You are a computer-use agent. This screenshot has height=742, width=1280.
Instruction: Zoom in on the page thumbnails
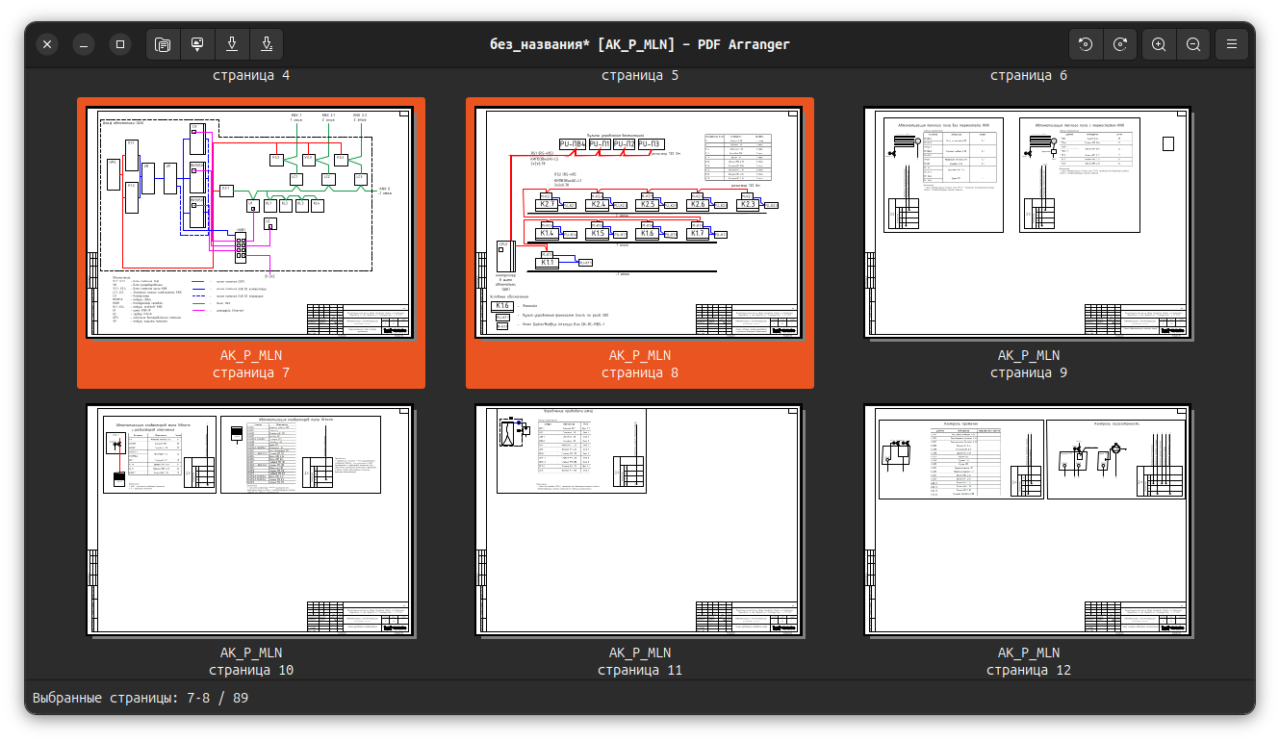point(1159,44)
